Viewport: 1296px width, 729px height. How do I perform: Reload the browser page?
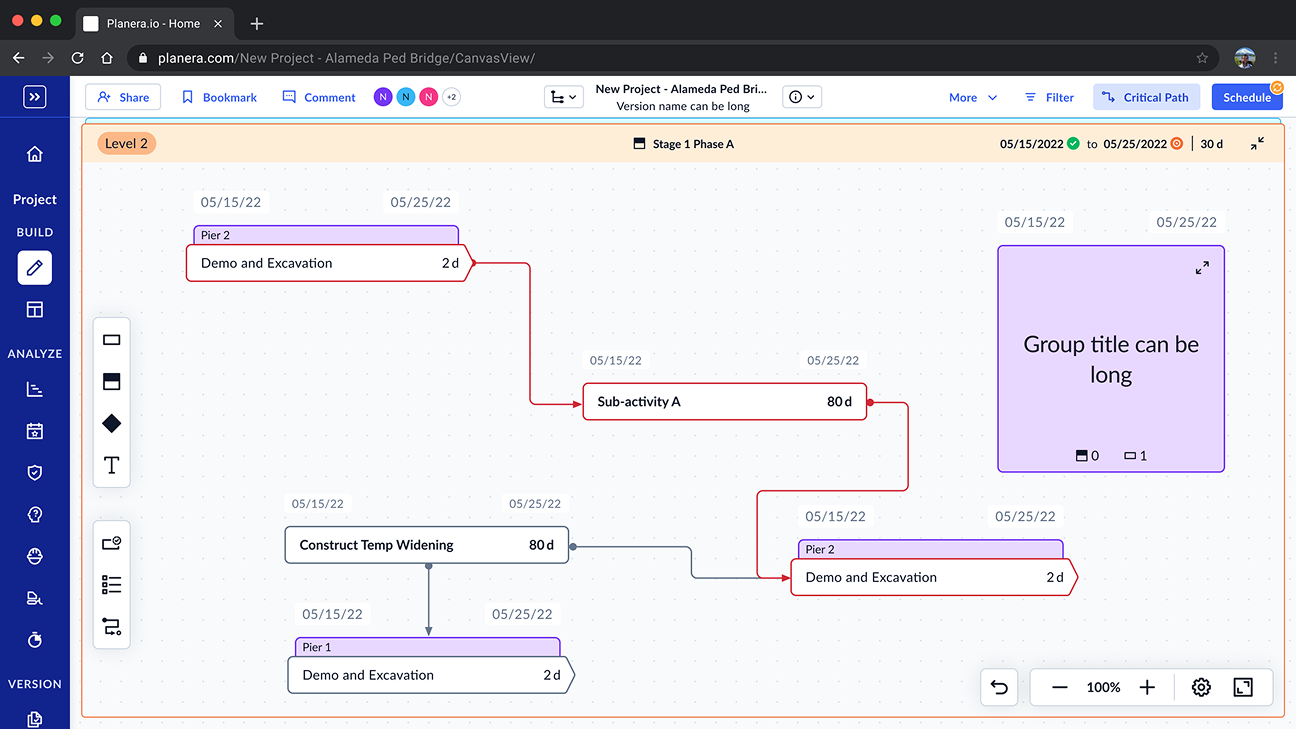77,58
